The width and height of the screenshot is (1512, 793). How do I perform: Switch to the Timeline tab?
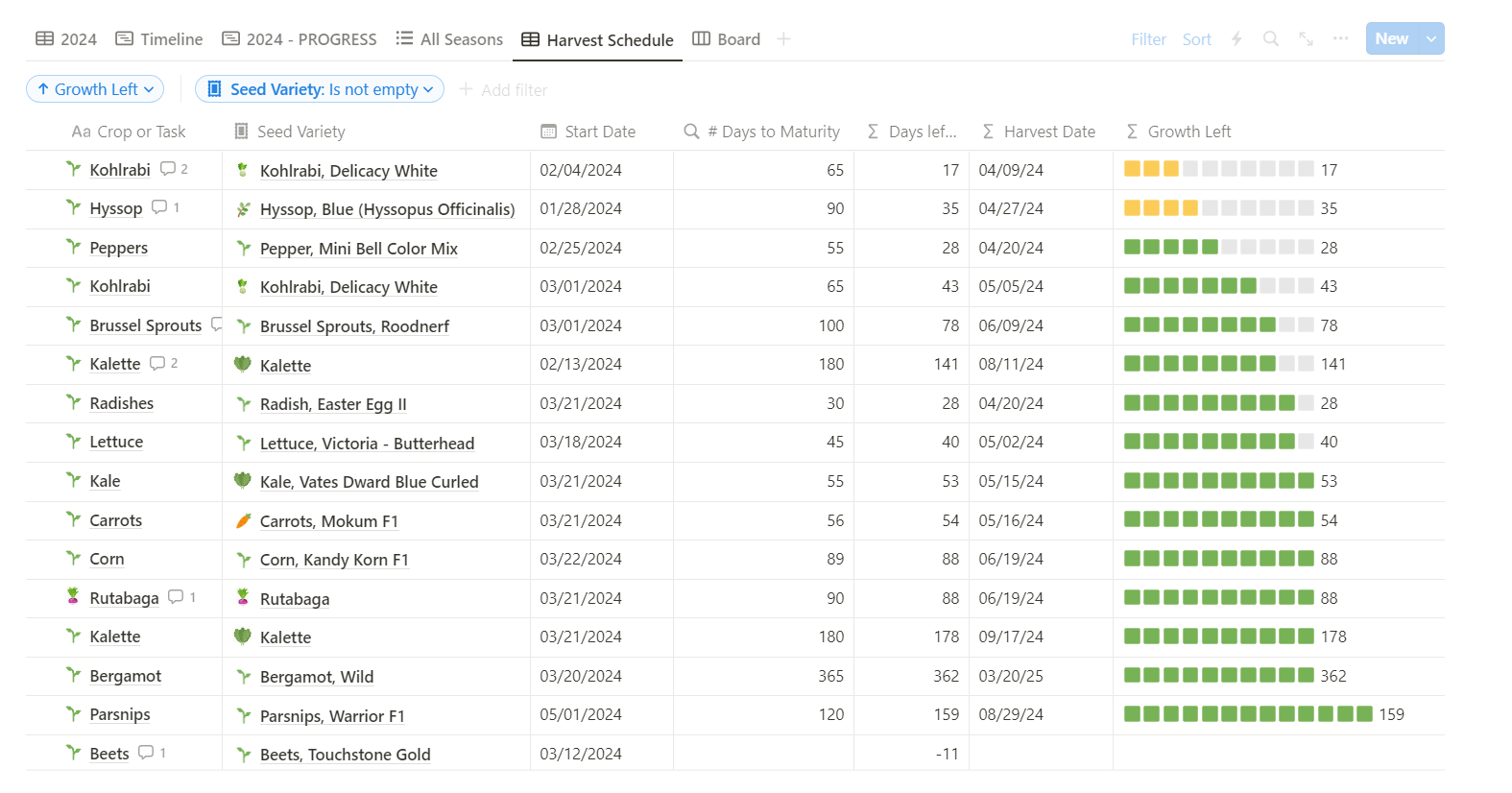coord(159,39)
